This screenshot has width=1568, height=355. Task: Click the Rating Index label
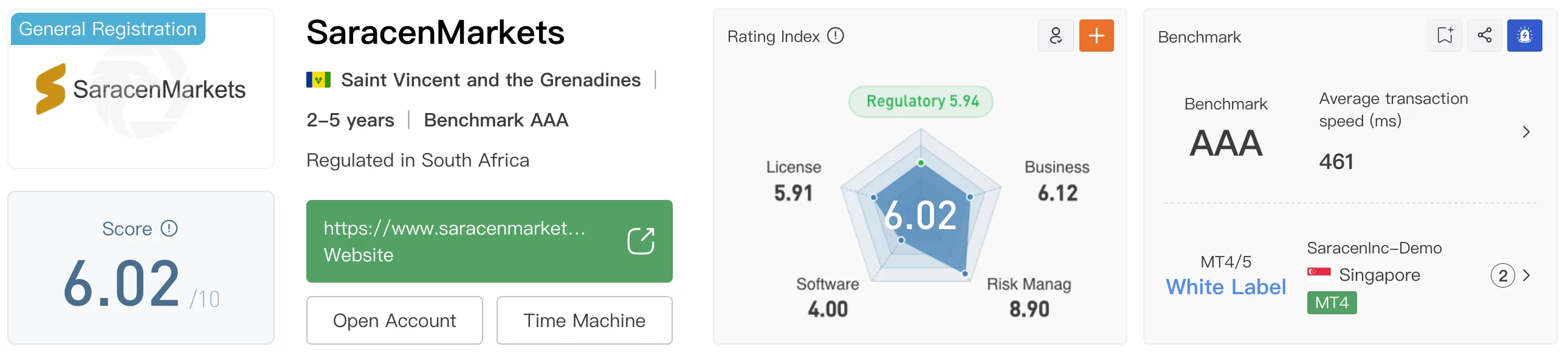[x=773, y=36]
